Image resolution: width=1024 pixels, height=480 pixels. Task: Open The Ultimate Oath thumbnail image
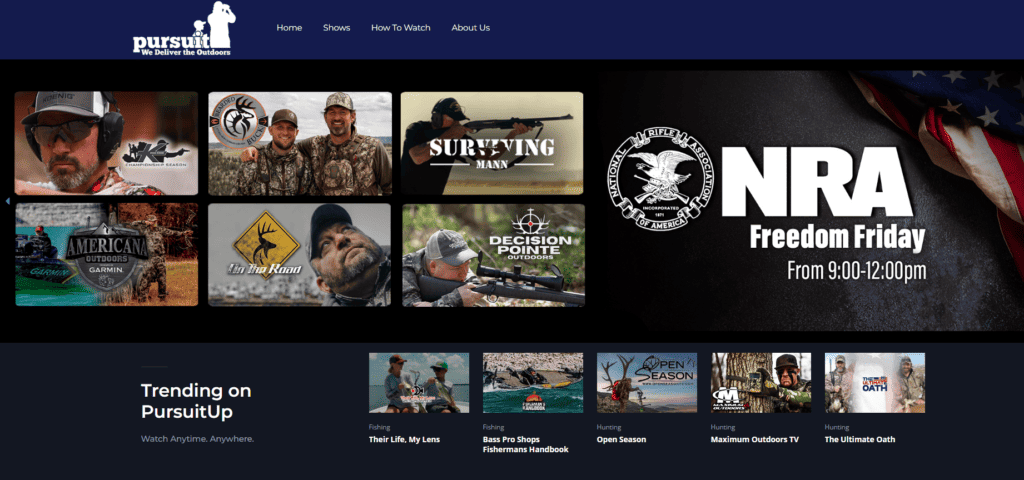tap(874, 383)
